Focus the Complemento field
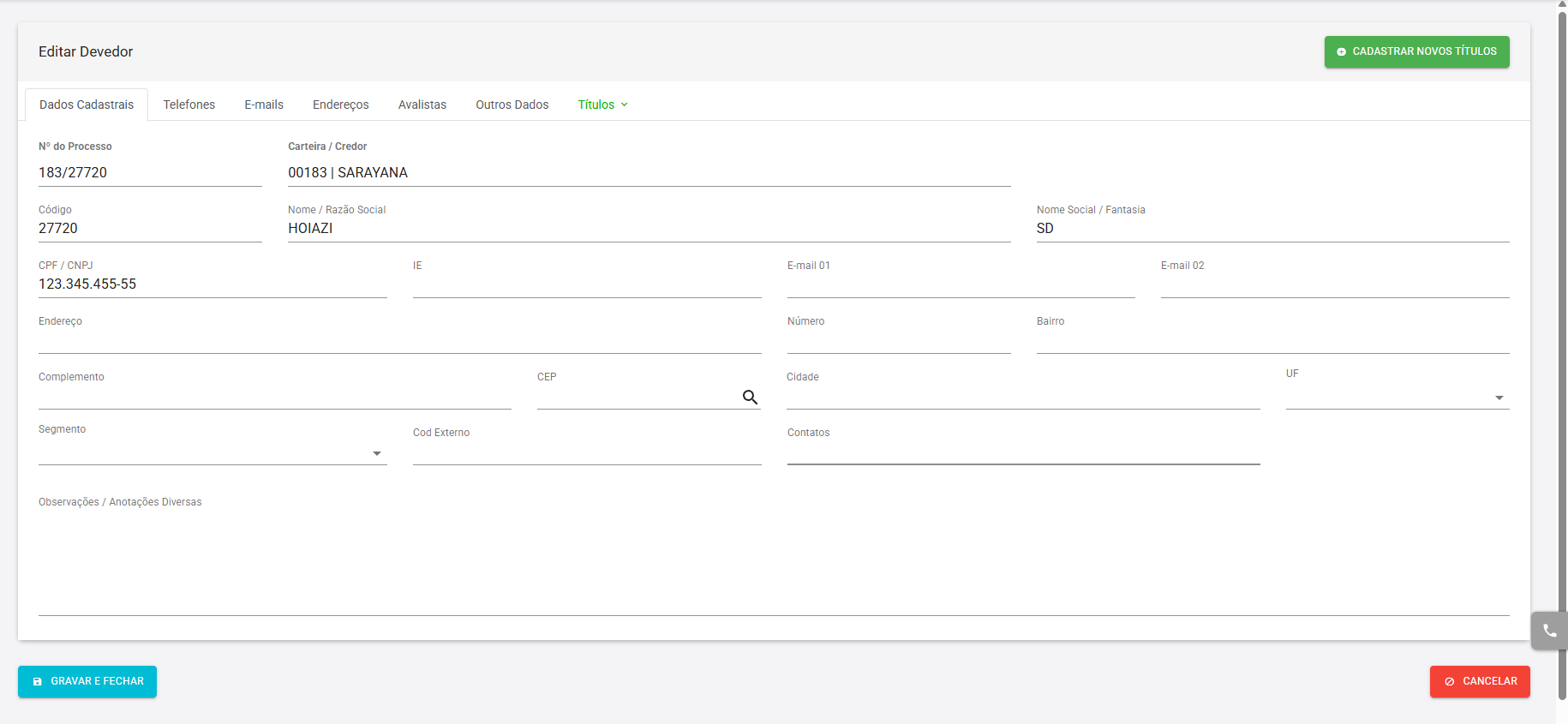 click(275, 395)
